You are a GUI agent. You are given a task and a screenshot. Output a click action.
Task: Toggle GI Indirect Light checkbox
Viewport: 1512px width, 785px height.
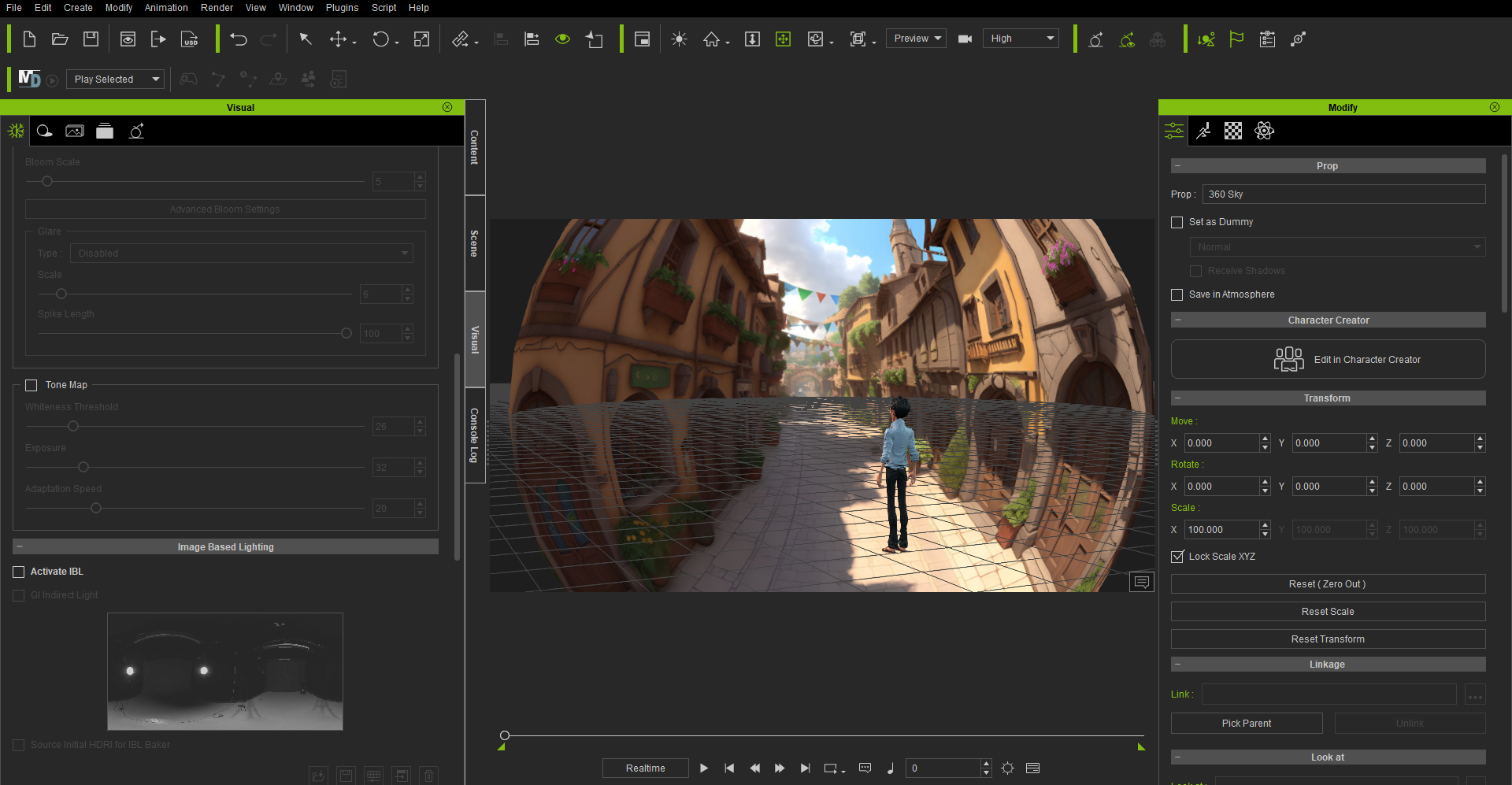19,595
